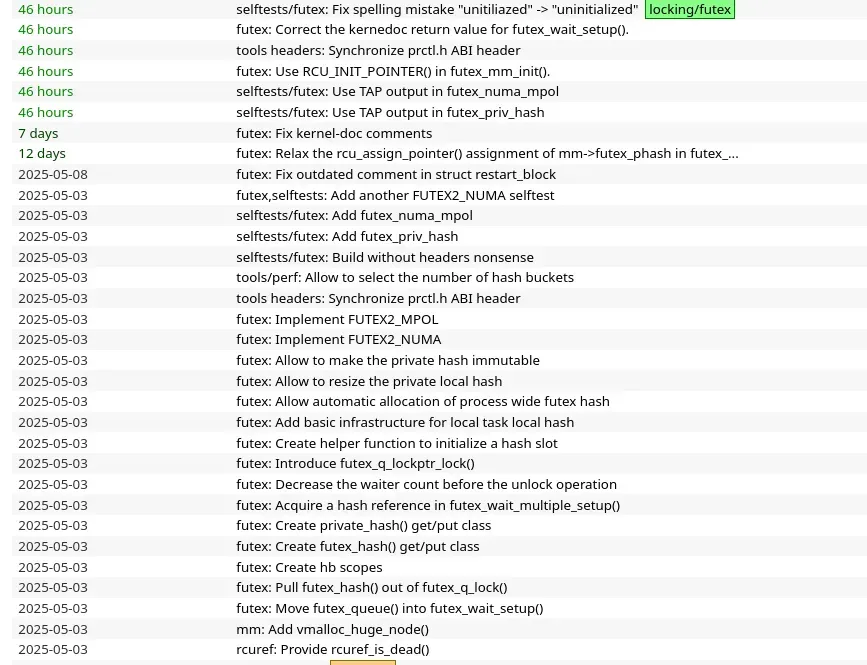Open 46 hours tools headers prctl.h commit

pyautogui.click(x=378, y=51)
